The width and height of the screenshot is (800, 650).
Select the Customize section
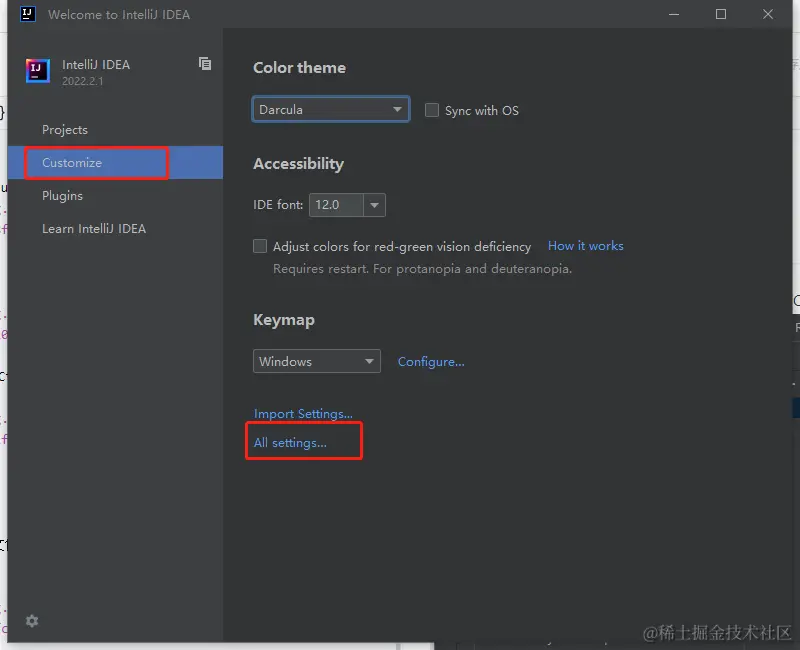[x=115, y=162]
